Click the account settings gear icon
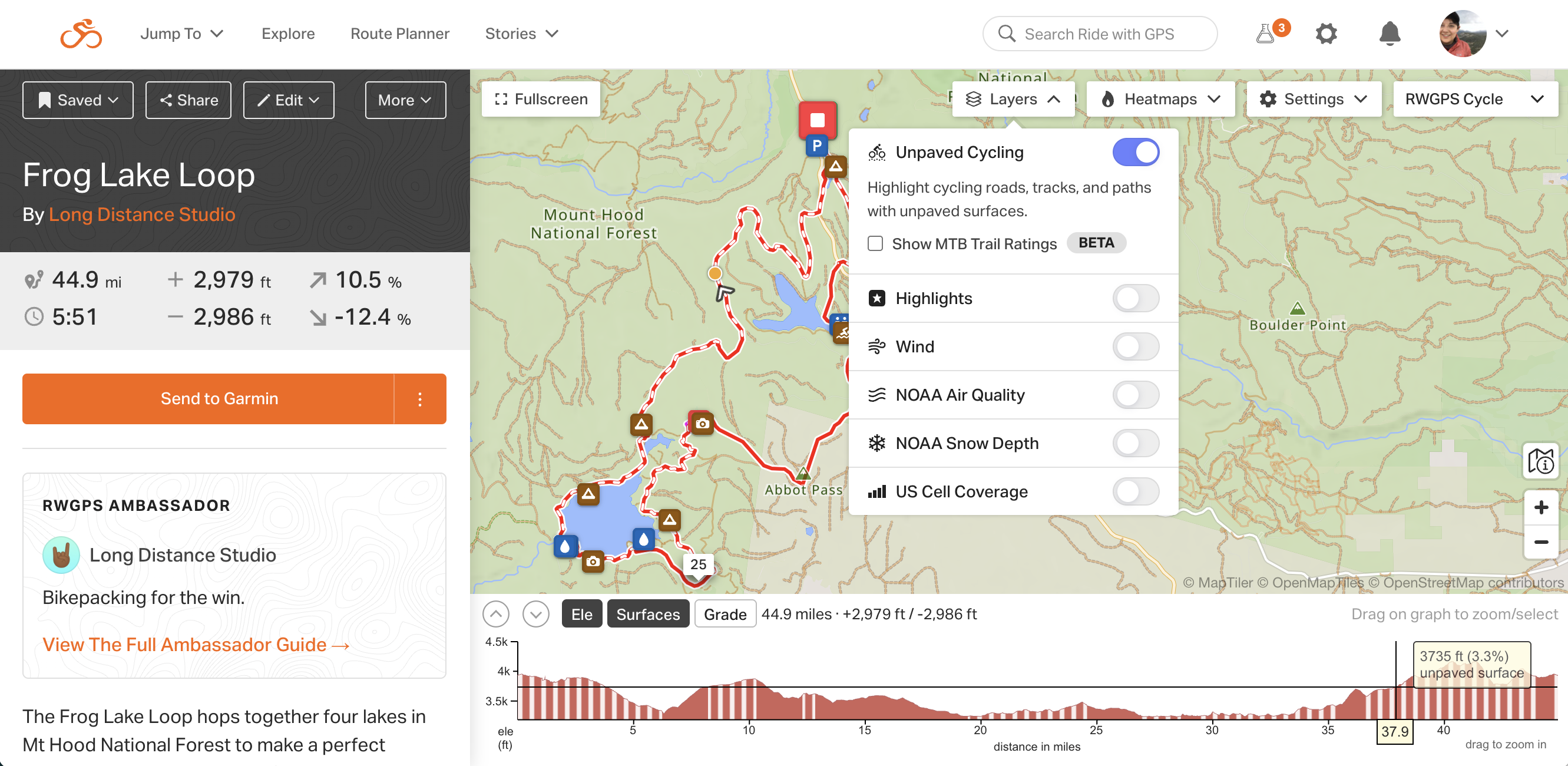The height and width of the screenshot is (766, 1568). pyautogui.click(x=1326, y=34)
